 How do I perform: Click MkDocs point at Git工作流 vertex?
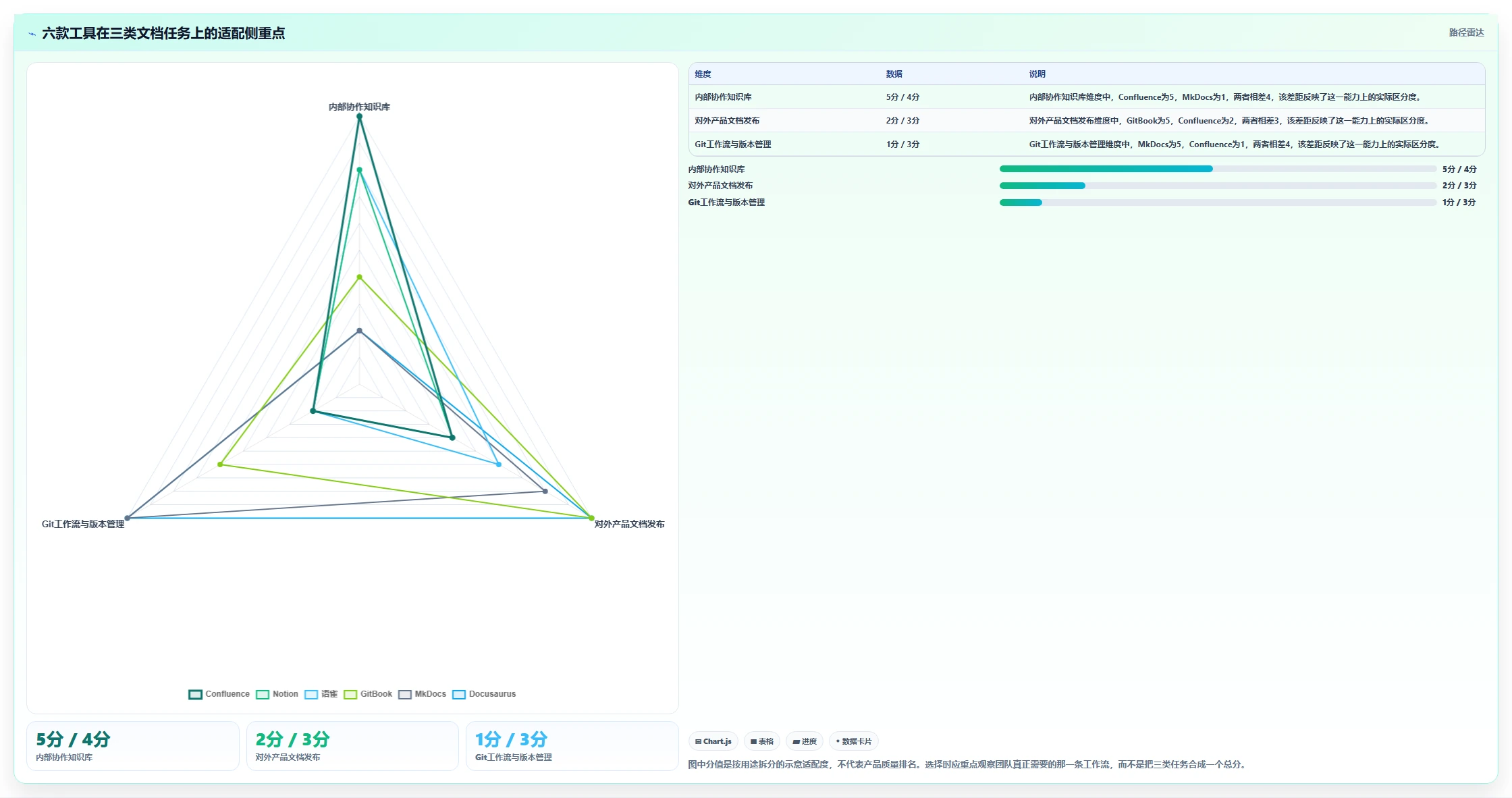(127, 518)
